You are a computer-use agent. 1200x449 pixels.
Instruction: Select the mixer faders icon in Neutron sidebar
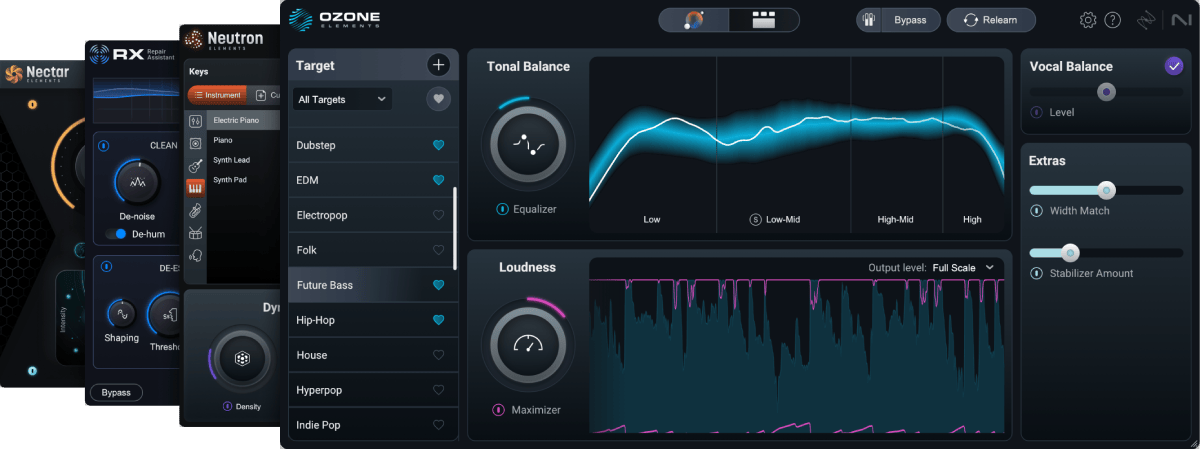click(x=195, y=121)
